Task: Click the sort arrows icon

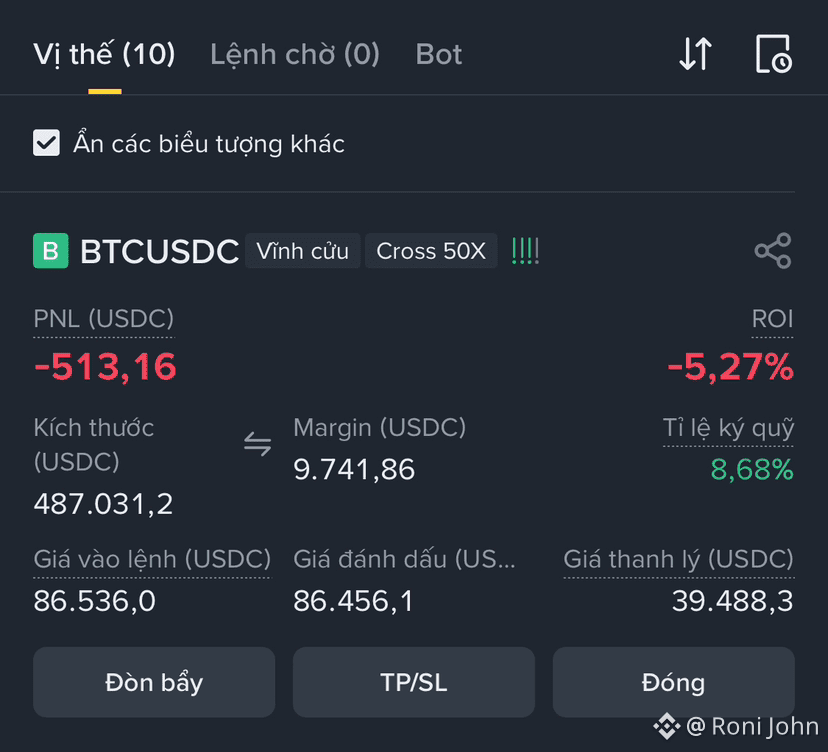Action: [695, 54]
